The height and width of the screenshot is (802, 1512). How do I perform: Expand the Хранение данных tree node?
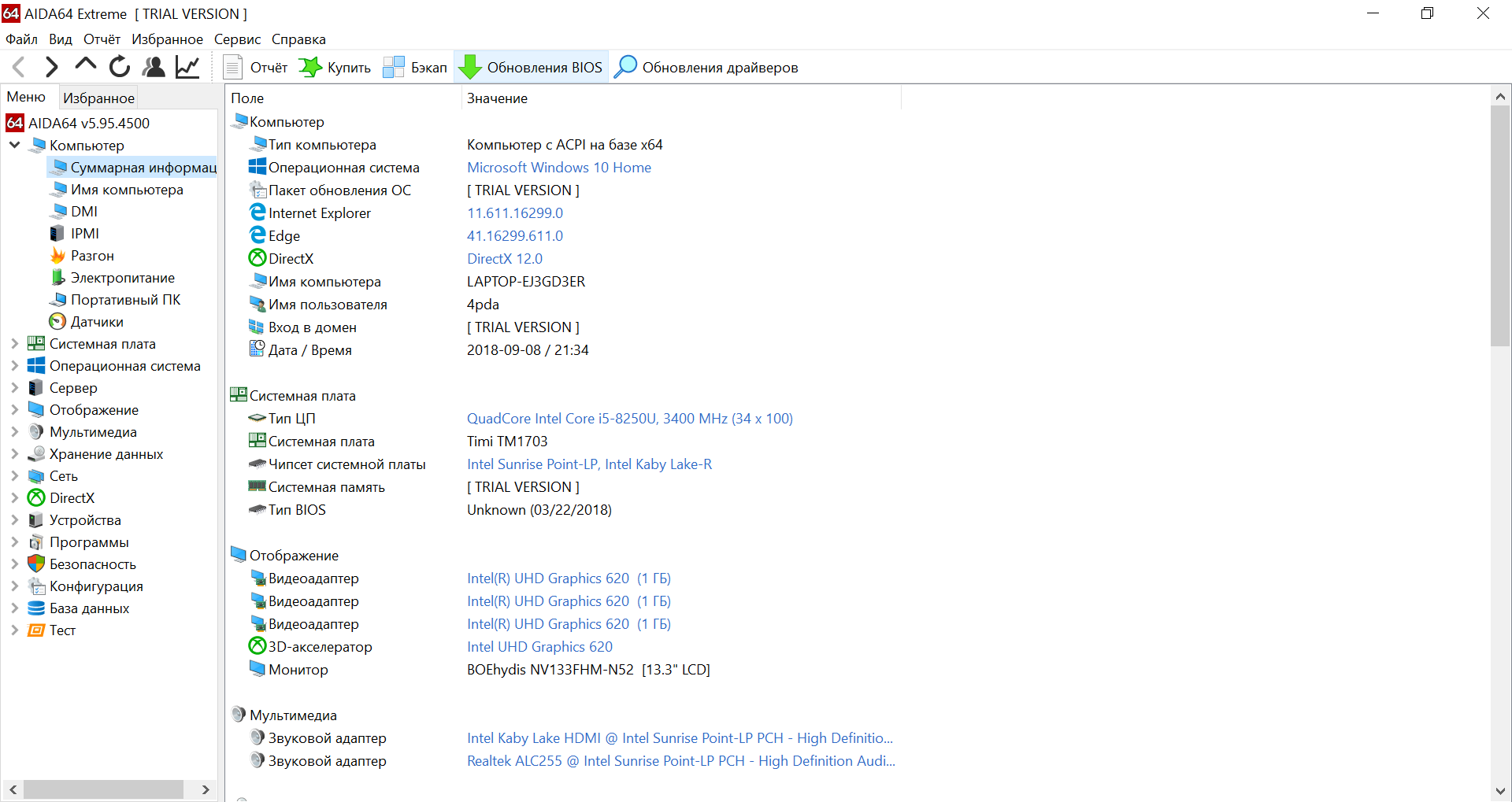[15, 454]
